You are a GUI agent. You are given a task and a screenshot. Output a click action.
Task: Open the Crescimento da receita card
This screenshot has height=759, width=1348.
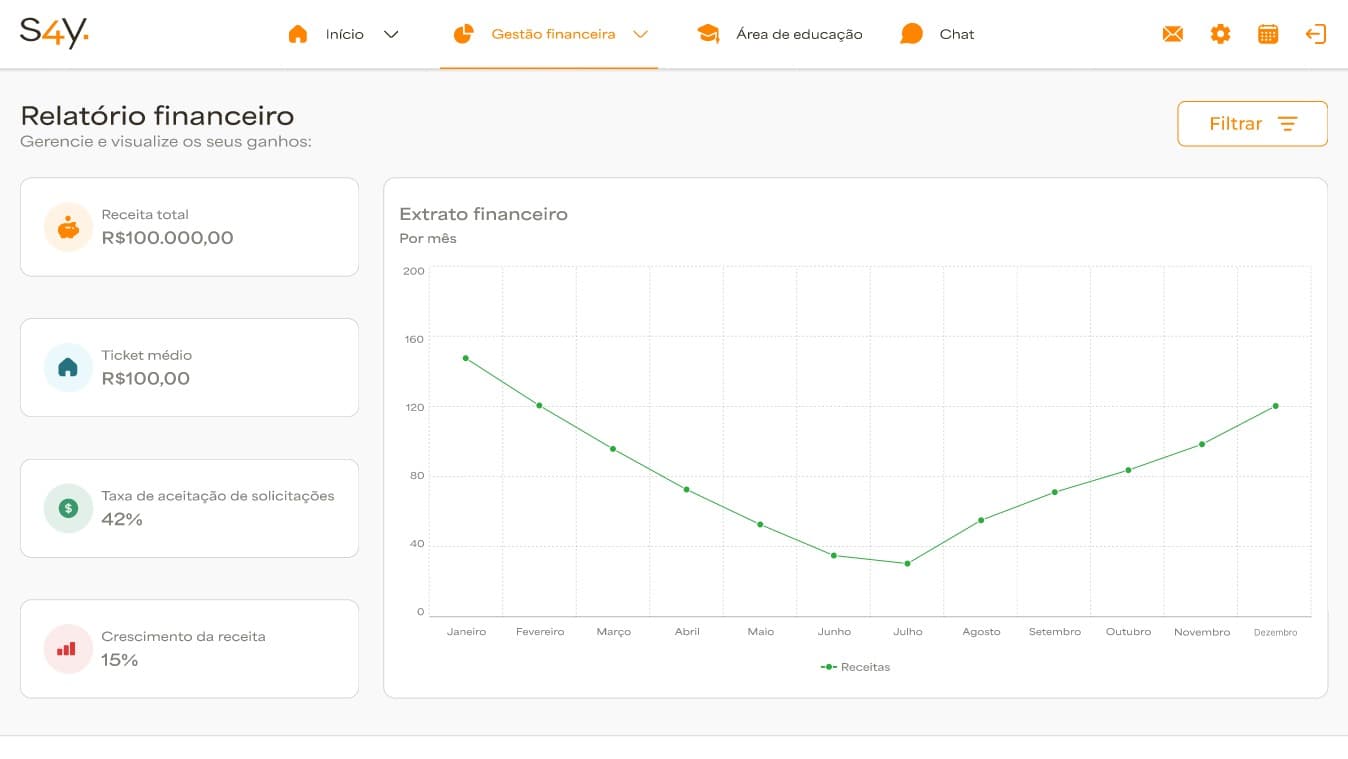tap(189, 649)
